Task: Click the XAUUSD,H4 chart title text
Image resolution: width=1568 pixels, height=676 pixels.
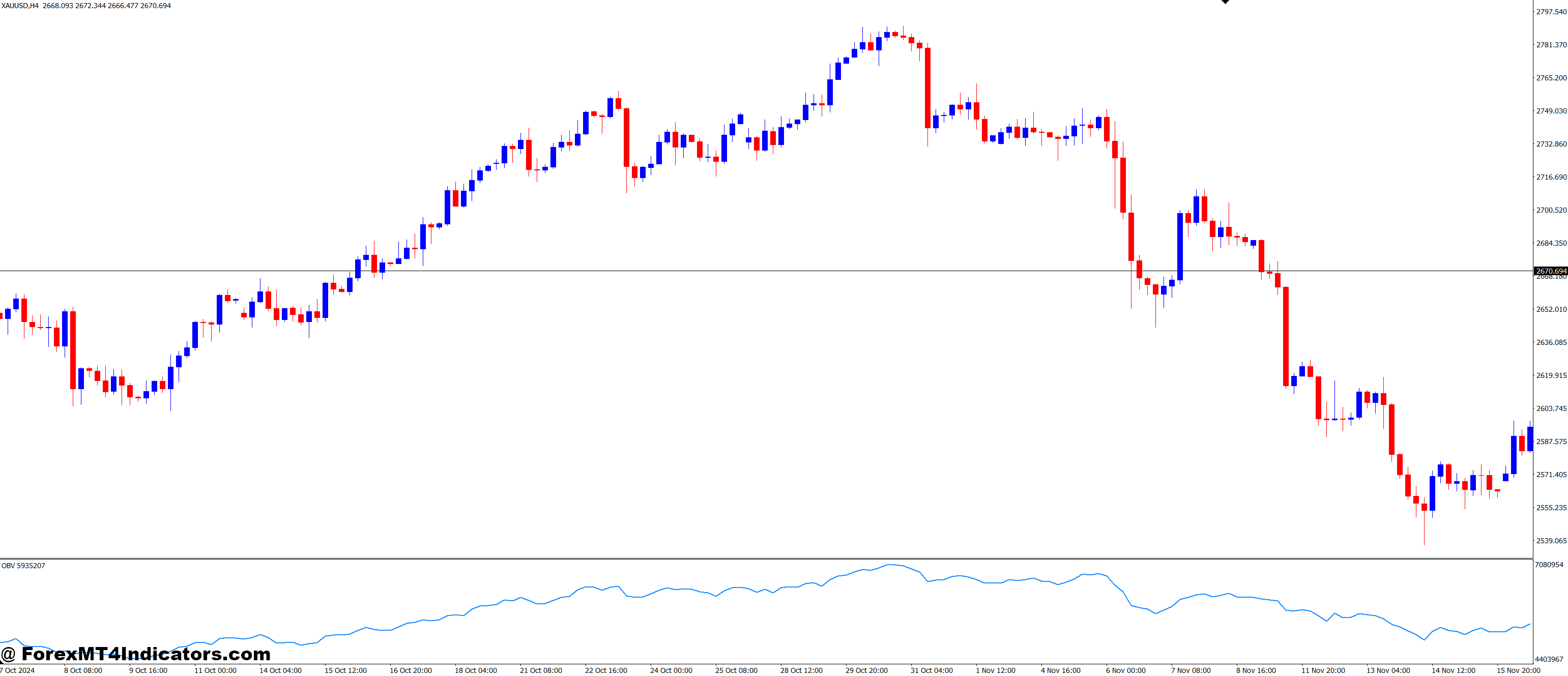Action: 20,6
